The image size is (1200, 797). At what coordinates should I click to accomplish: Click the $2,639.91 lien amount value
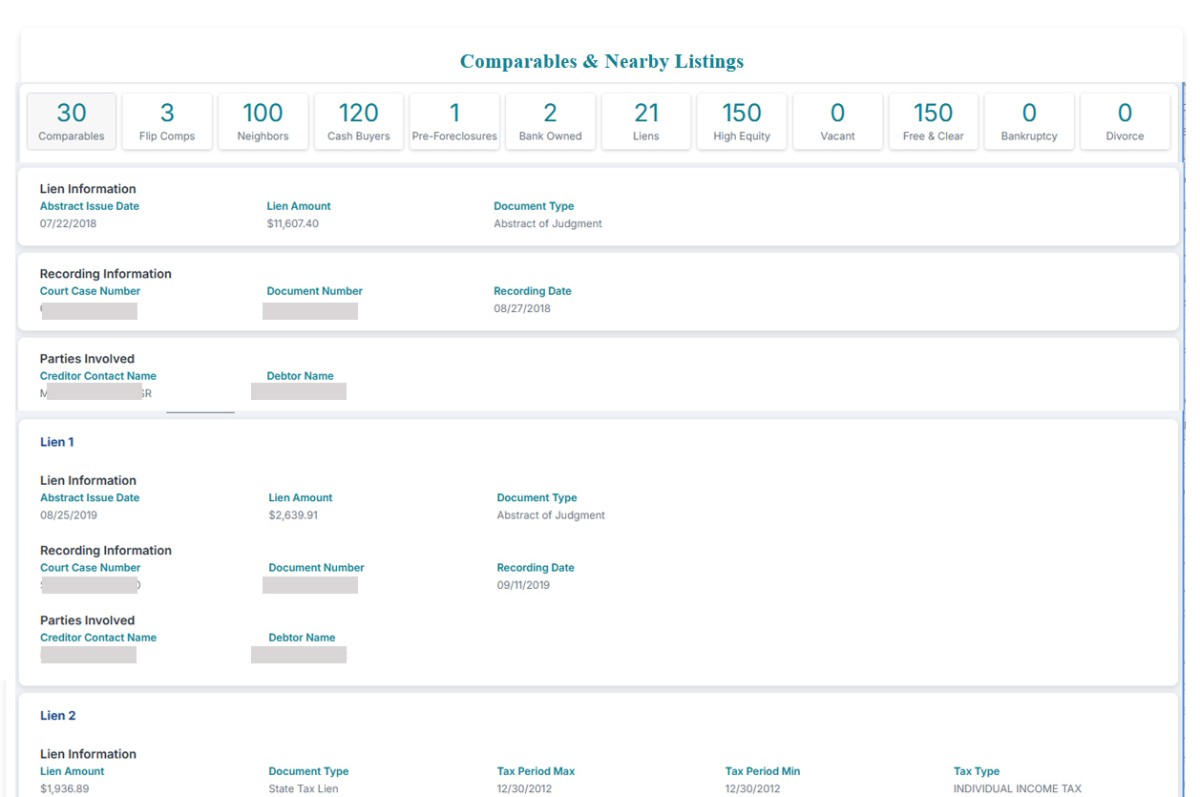[x=294, y=516]
